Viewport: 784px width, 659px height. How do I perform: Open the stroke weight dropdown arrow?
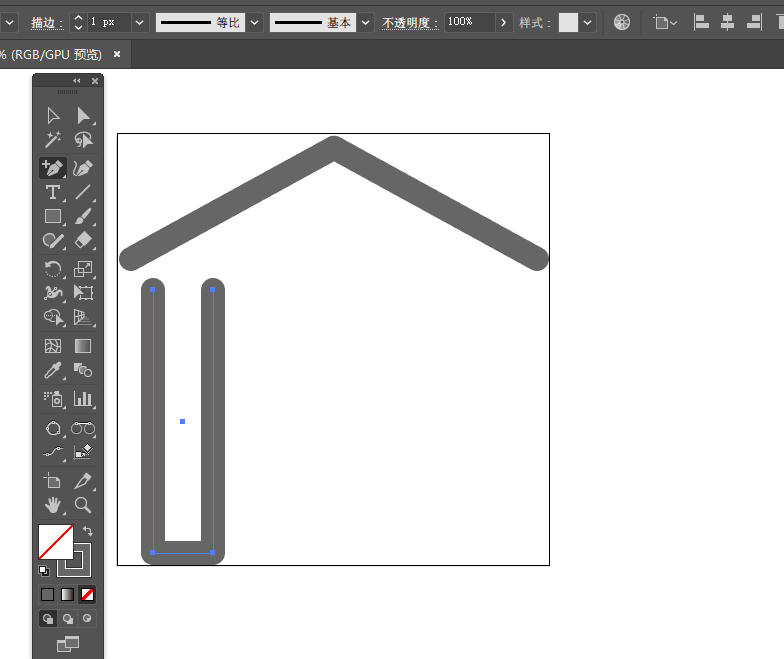coord(139,22)
